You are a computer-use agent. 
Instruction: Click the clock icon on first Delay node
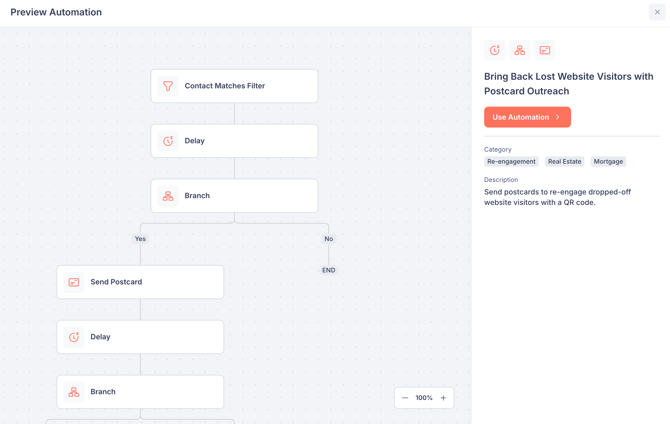168,141
